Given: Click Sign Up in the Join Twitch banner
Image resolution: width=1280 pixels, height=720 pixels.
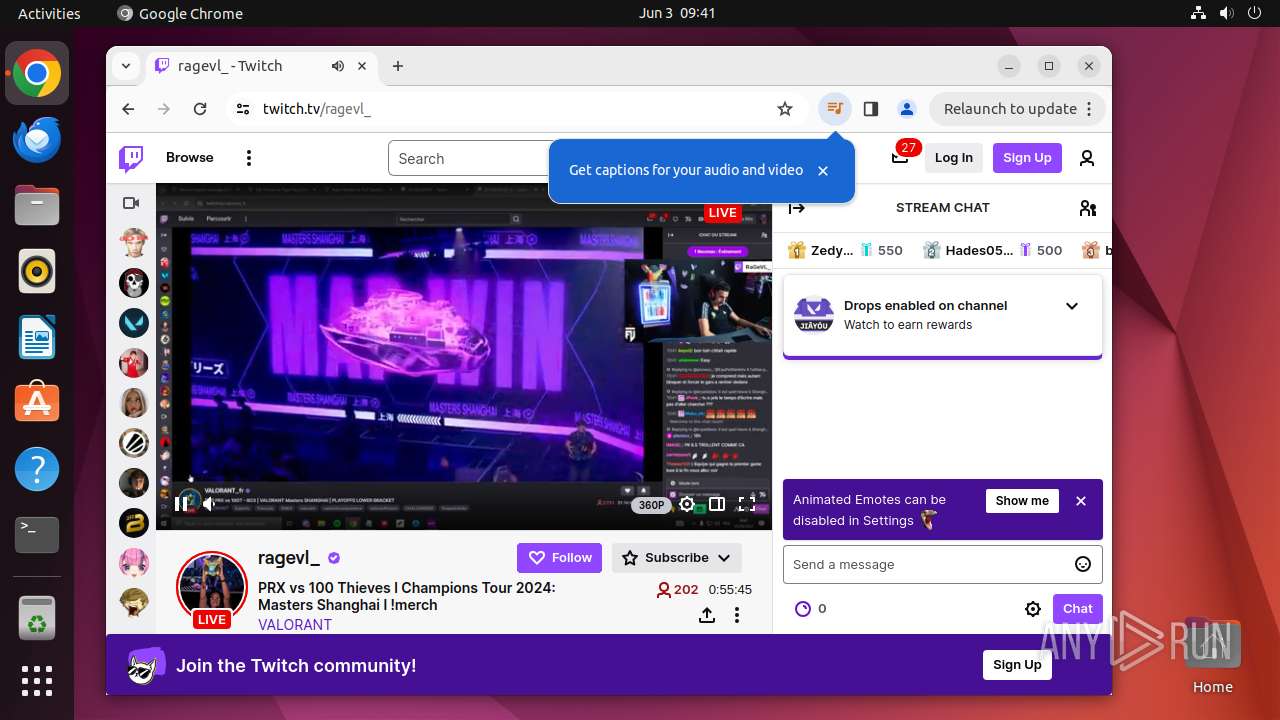Looking at the screenshot, I should [x=1017, y=665].
